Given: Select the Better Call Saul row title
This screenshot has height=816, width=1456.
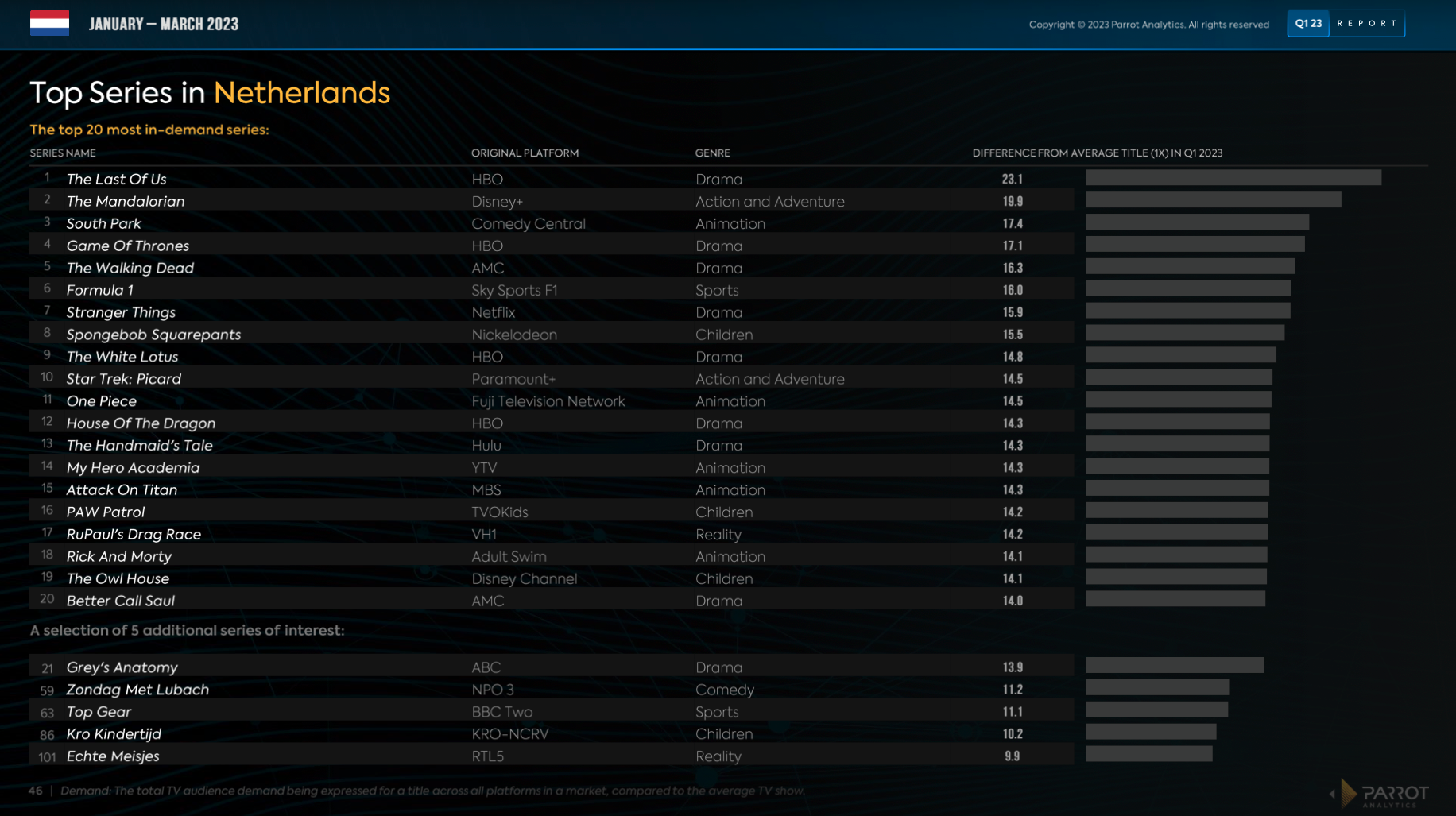Looking at the screenshot, I should (x=120, y=601).
